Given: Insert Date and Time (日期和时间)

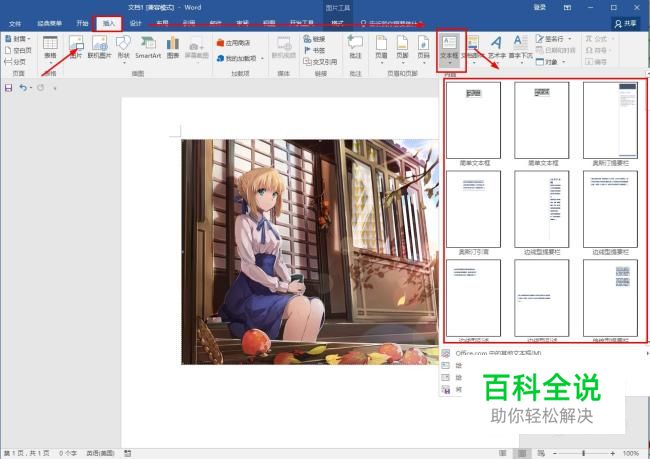Looking at the screenshot, I should click(555, 50).
